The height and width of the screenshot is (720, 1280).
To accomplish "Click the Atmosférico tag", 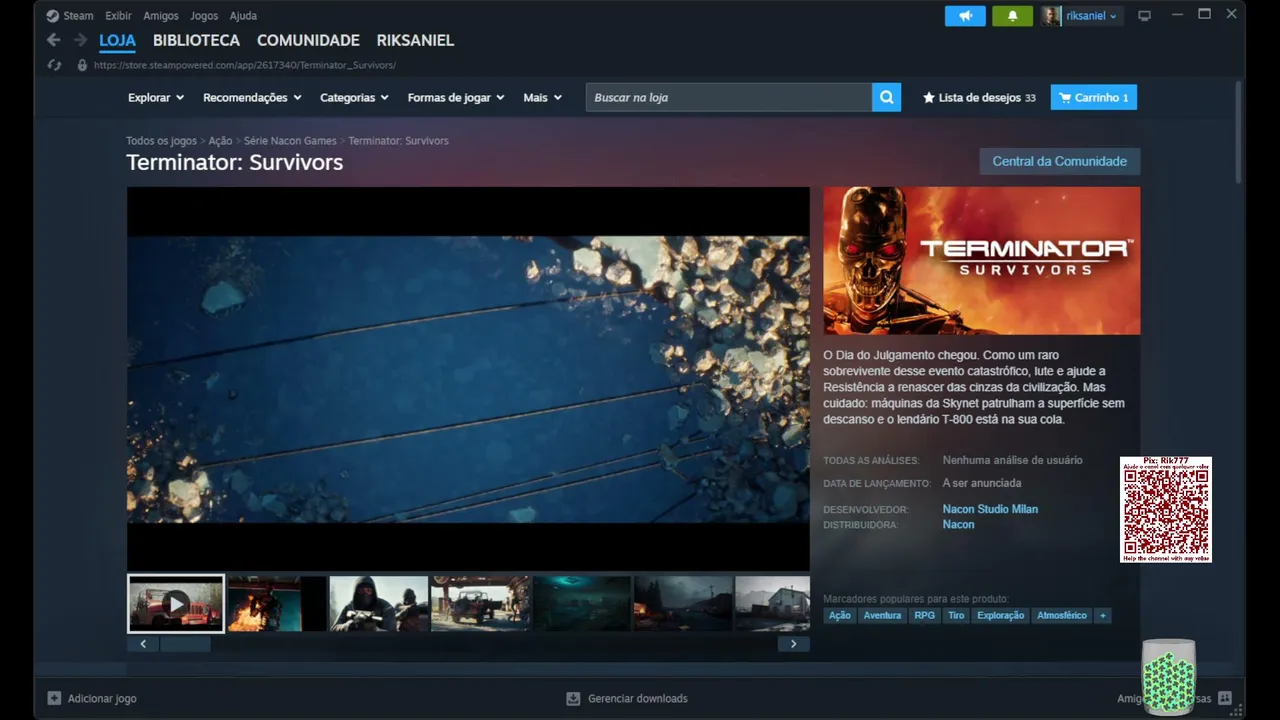I will tap(1062, 615).
